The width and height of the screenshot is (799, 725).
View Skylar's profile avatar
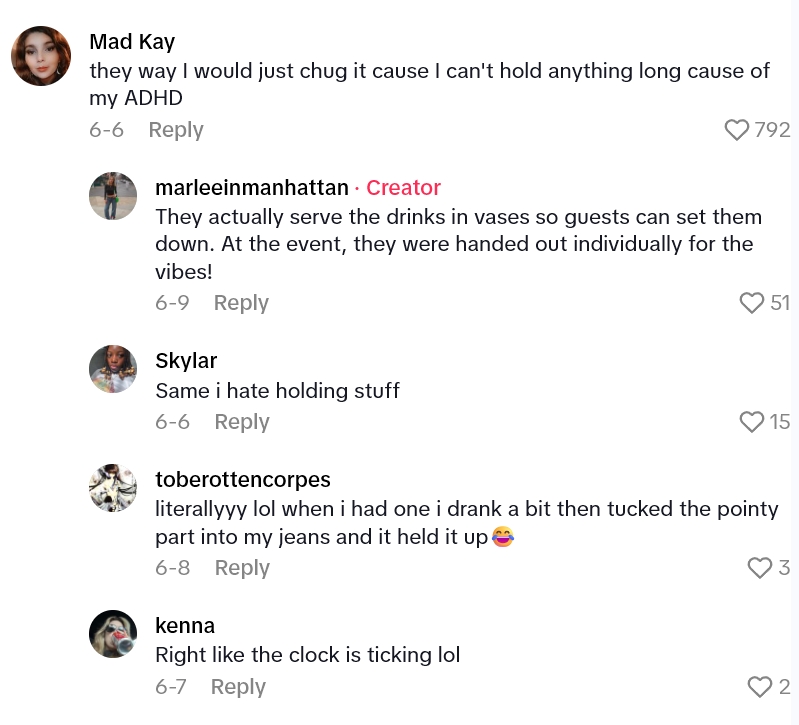(113, 369)
